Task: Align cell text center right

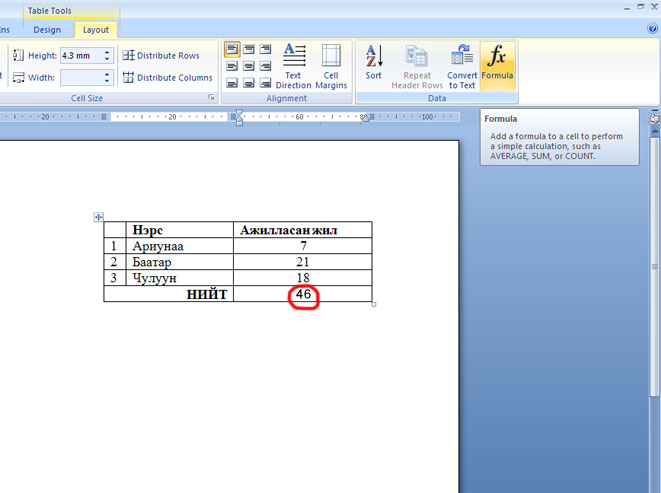Action: point(265,66)
